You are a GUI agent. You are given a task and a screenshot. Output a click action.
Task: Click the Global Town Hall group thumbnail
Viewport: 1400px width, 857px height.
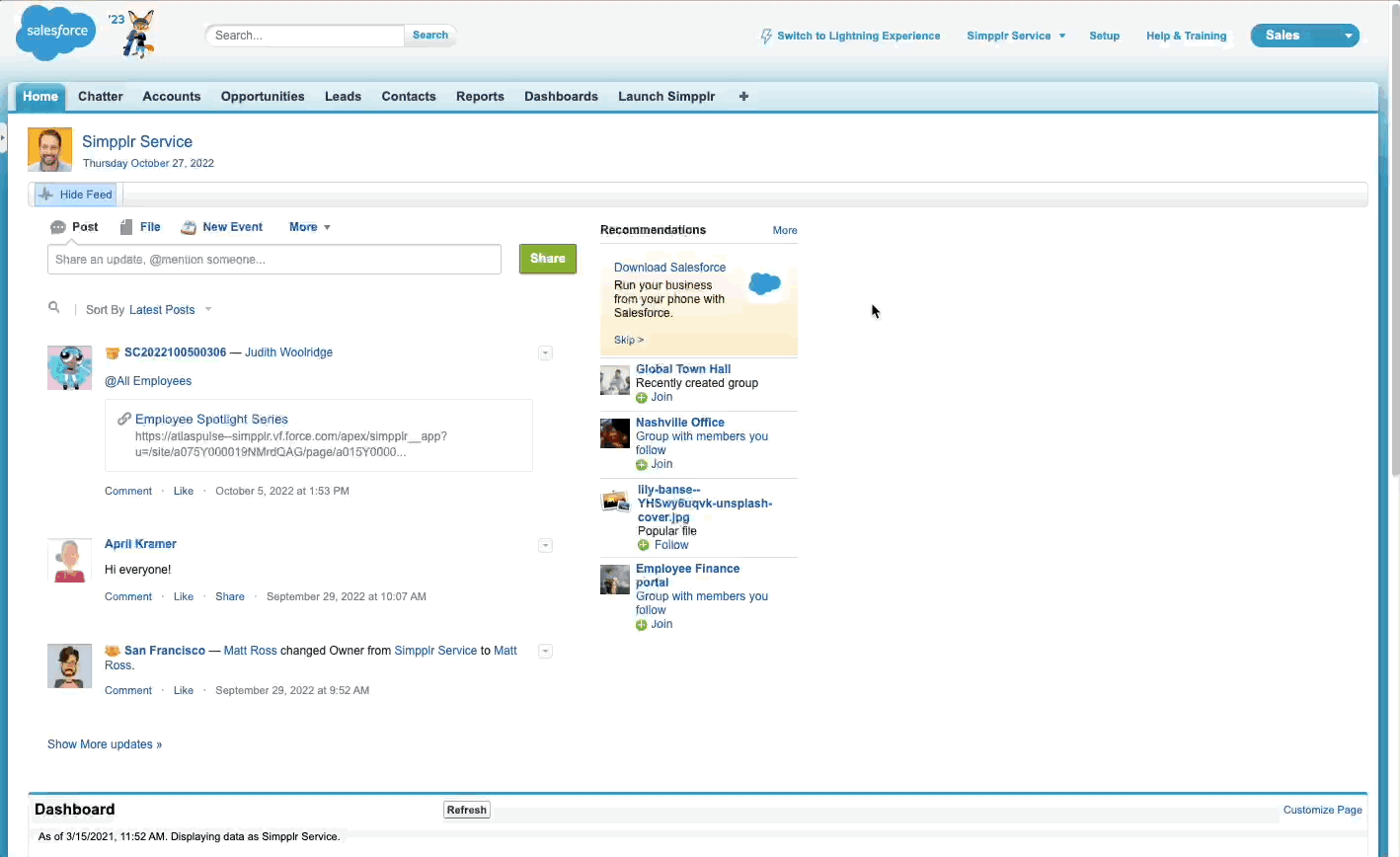pyautogui.click(x=615, y=380)
